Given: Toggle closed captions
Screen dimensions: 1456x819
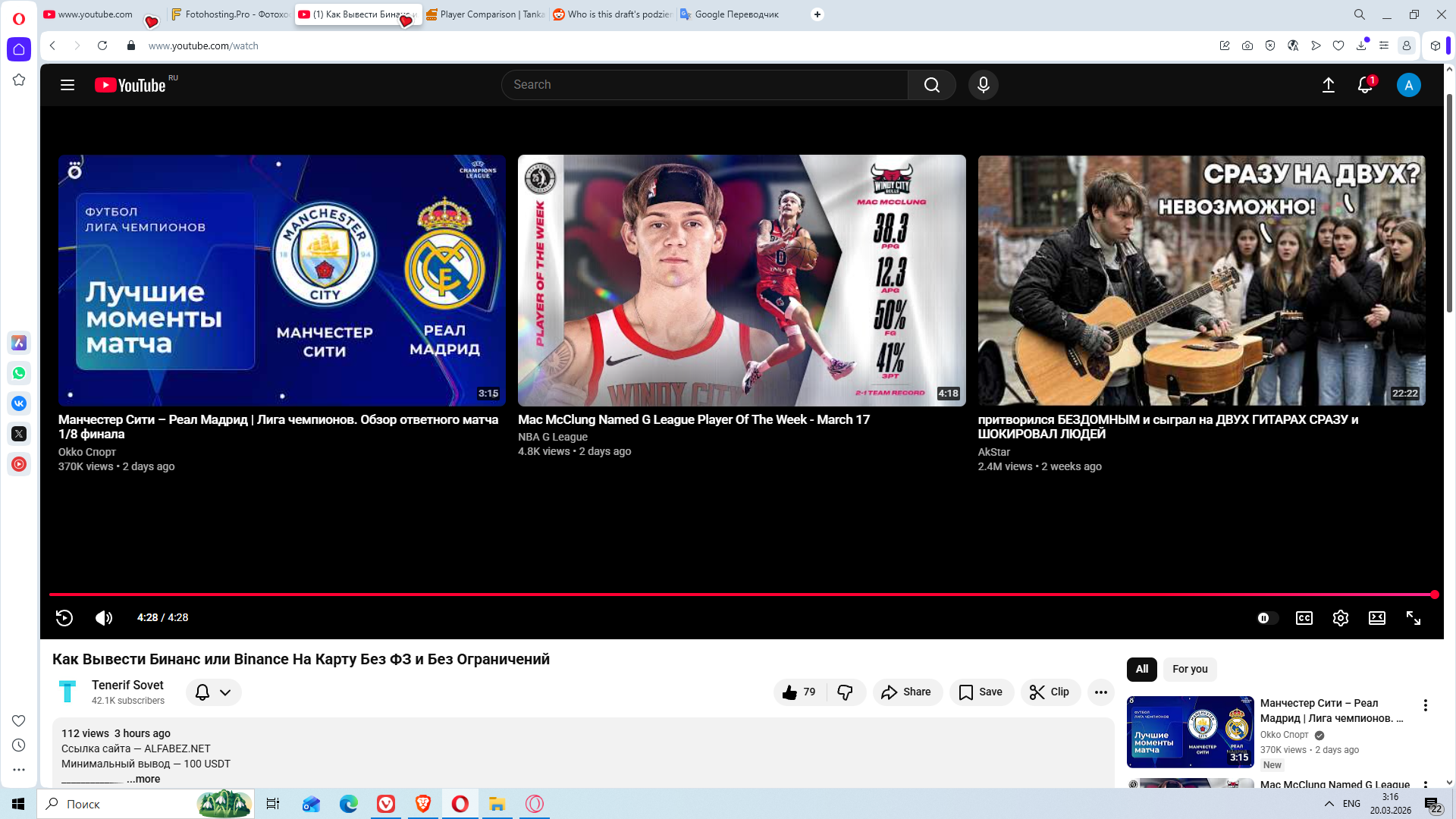Looking at the screenshot, I should [x=1304, y=618].
